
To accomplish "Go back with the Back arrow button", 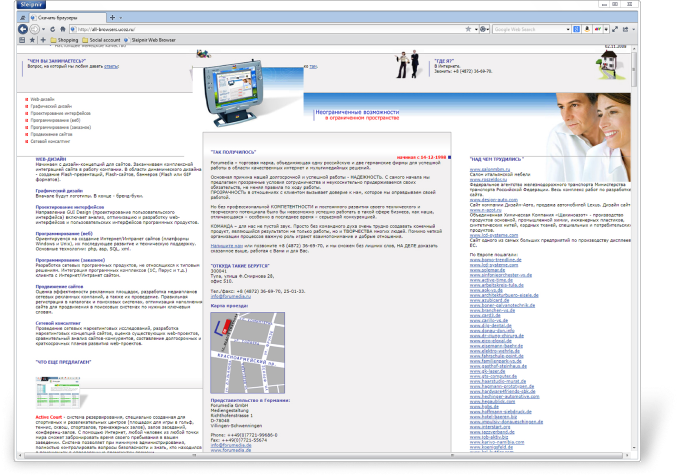I will (x=23, y=29).
